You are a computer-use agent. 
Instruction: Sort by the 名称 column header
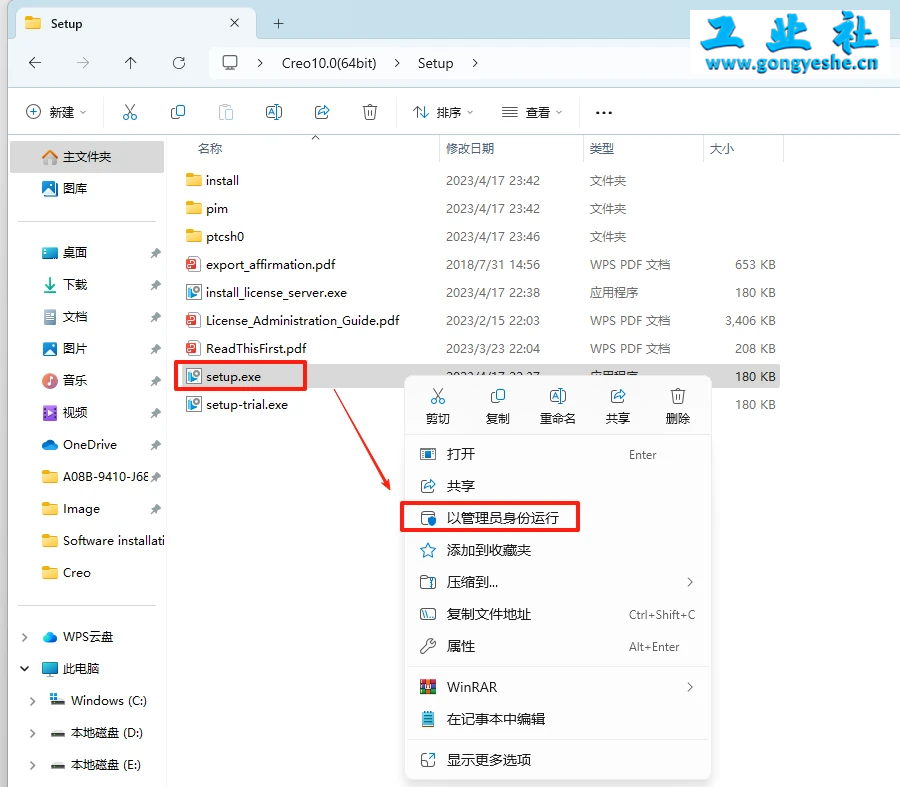(210, 149)
